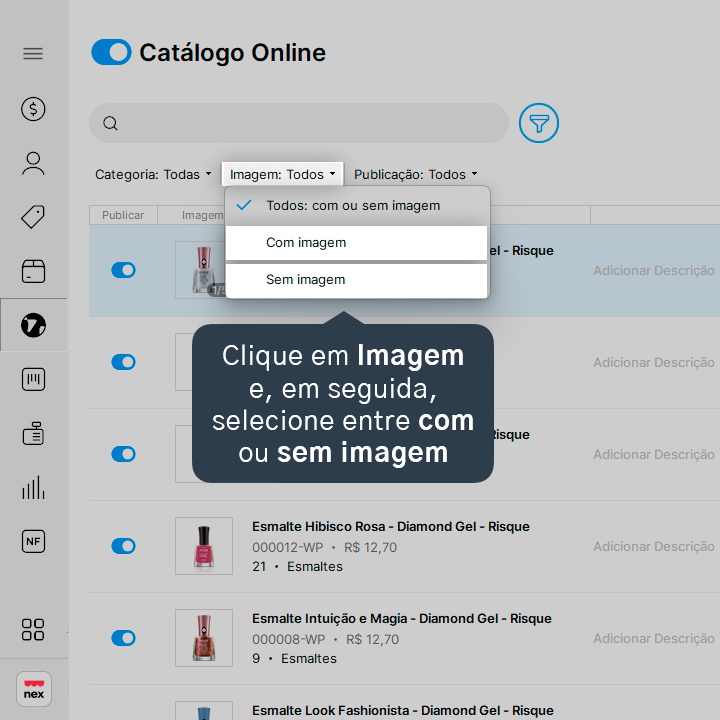Click the Catálogo Online page title
The height and width of the screenshot is (720, 720).
point(233,52)
